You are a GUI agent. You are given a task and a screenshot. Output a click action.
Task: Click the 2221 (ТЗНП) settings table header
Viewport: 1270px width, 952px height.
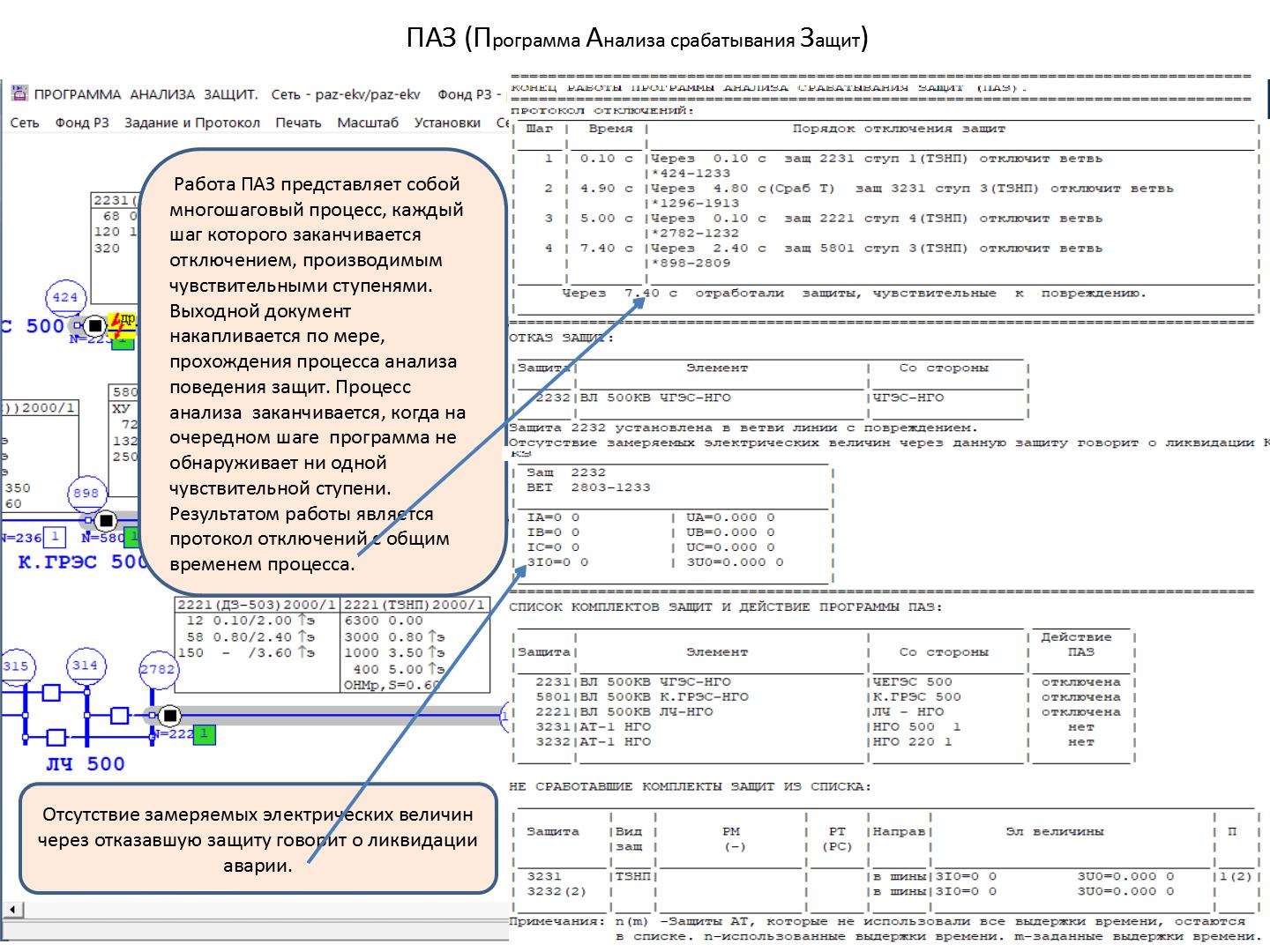click(x=415, y=605)
